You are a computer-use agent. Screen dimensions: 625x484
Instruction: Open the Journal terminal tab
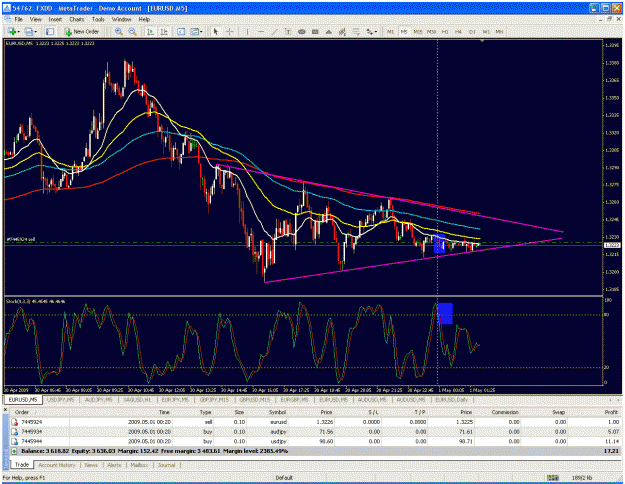[167, 465]
